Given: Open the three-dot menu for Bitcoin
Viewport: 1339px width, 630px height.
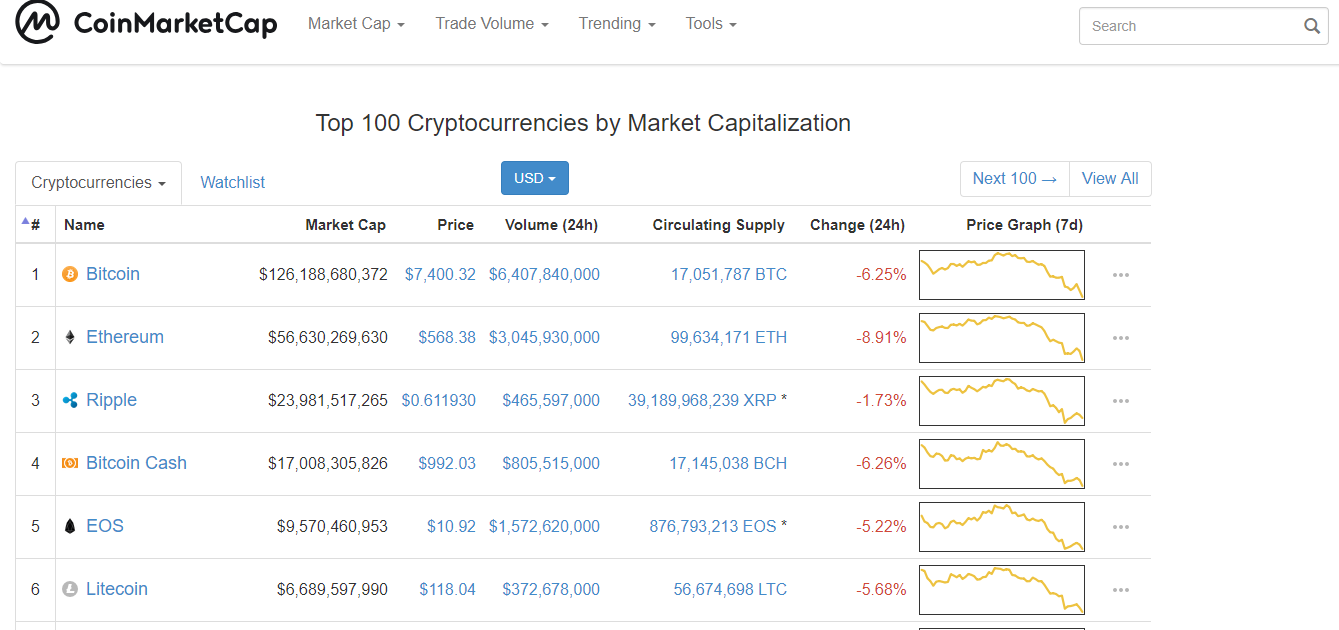Looking at the screenshot, I should (x=1121, y=275).
